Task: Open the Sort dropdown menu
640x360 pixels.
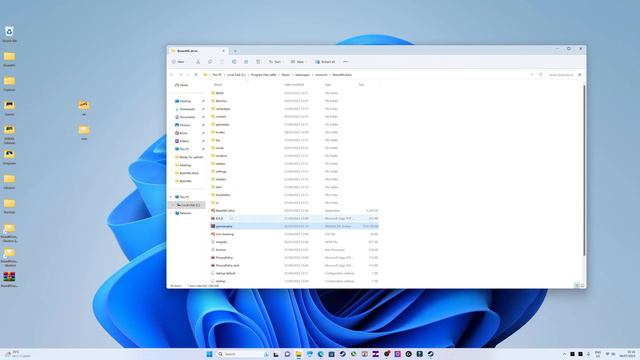Action: (275, 62)
